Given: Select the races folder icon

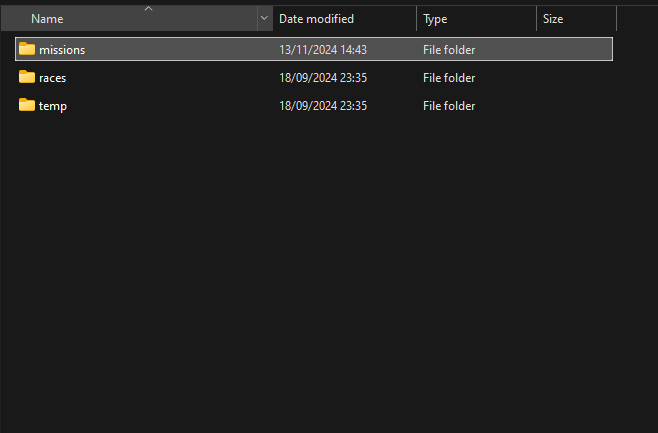Looking at the screenshot, I should tap(27, 77).
